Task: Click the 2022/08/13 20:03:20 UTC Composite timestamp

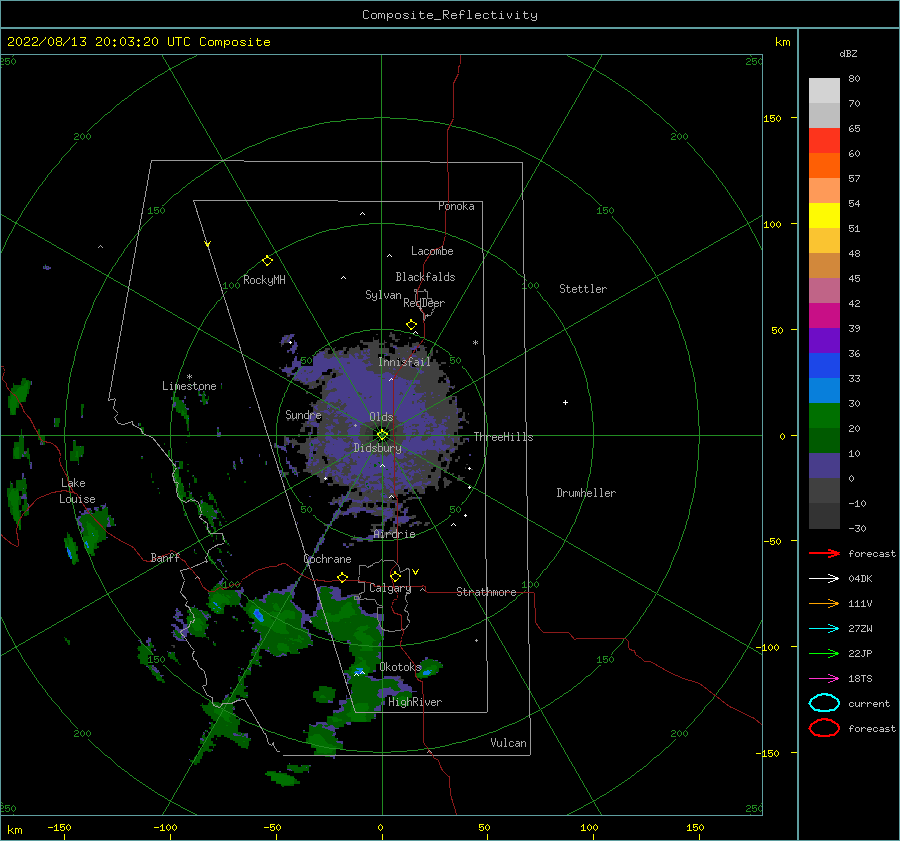Action: [139, 42]
